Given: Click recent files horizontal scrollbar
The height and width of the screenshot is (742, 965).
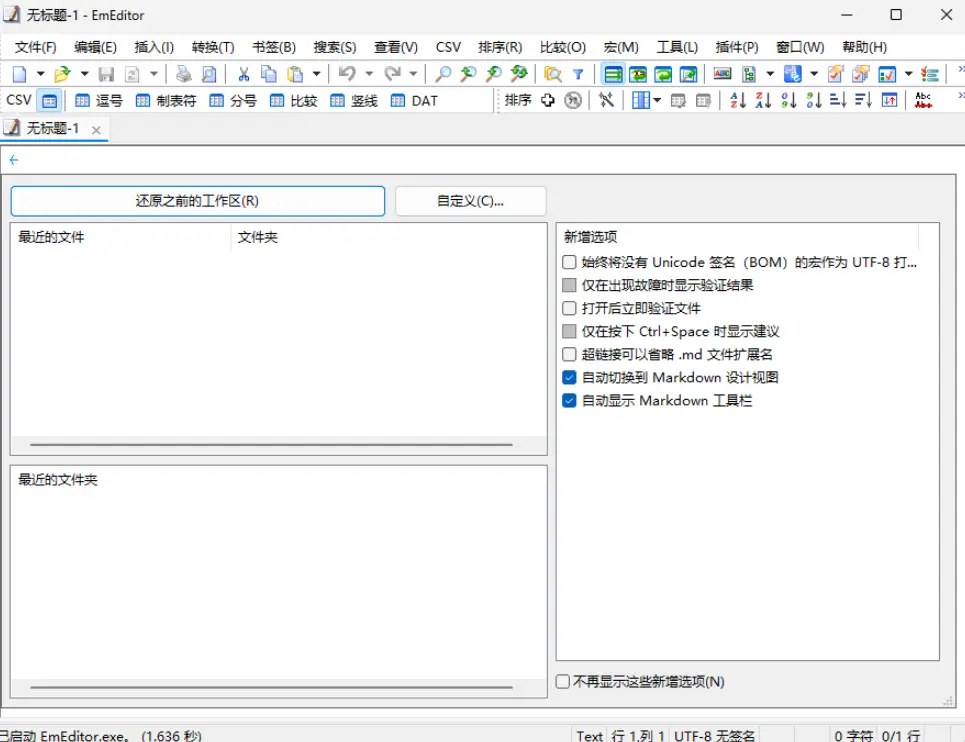Looking at the screenshot, I should coord(271,444).
